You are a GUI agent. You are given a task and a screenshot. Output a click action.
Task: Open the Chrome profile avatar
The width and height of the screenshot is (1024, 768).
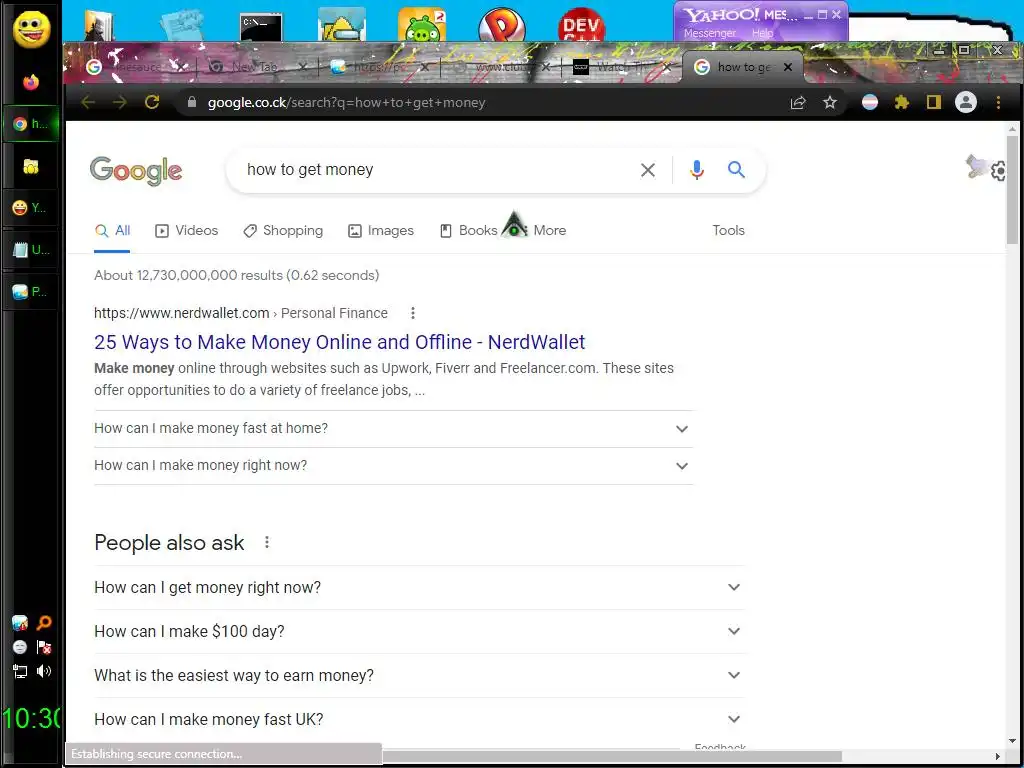[966, 103]
